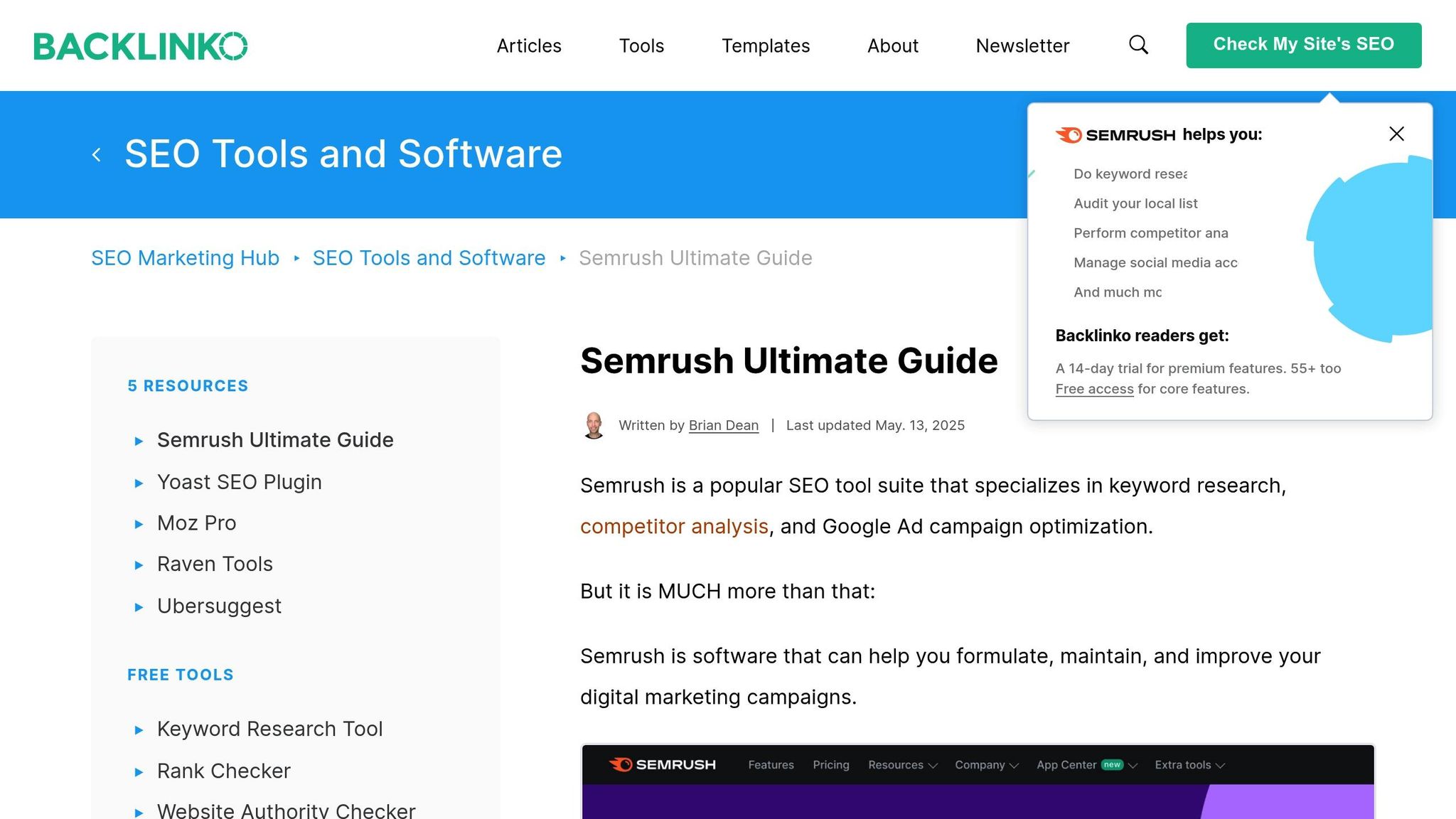This screenshot has height=819, width=1456.
Task: Click the Check My Site's SEO button
Action: click(1303, 44)
